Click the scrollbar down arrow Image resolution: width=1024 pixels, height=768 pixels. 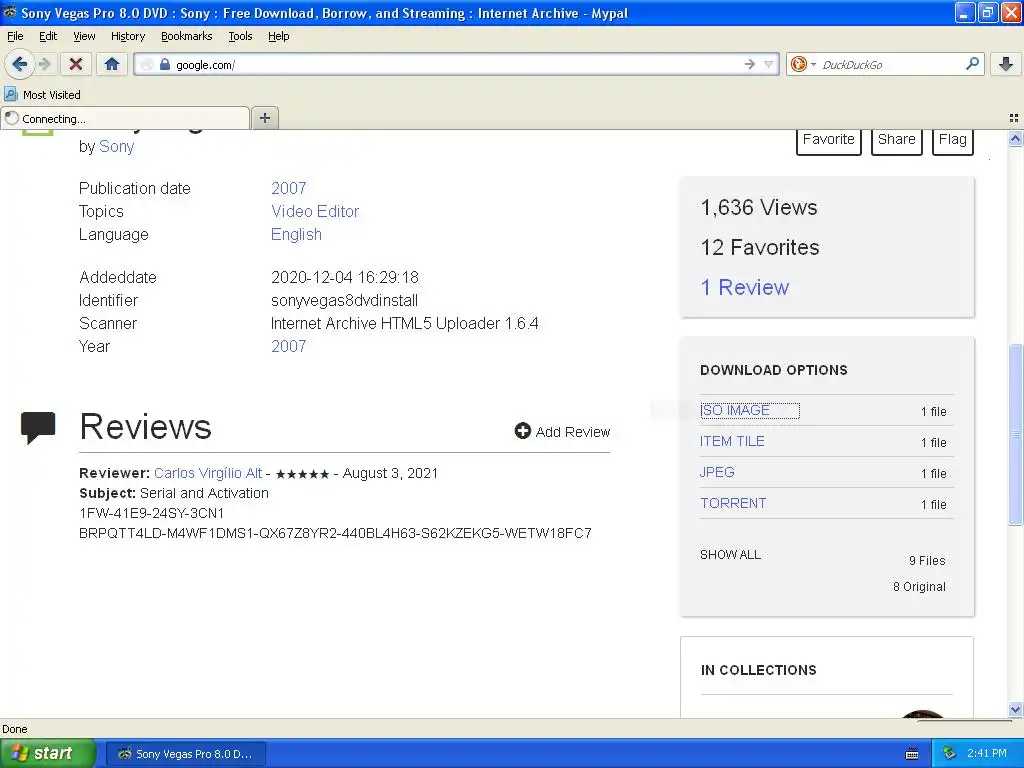tap(1015, 709)
